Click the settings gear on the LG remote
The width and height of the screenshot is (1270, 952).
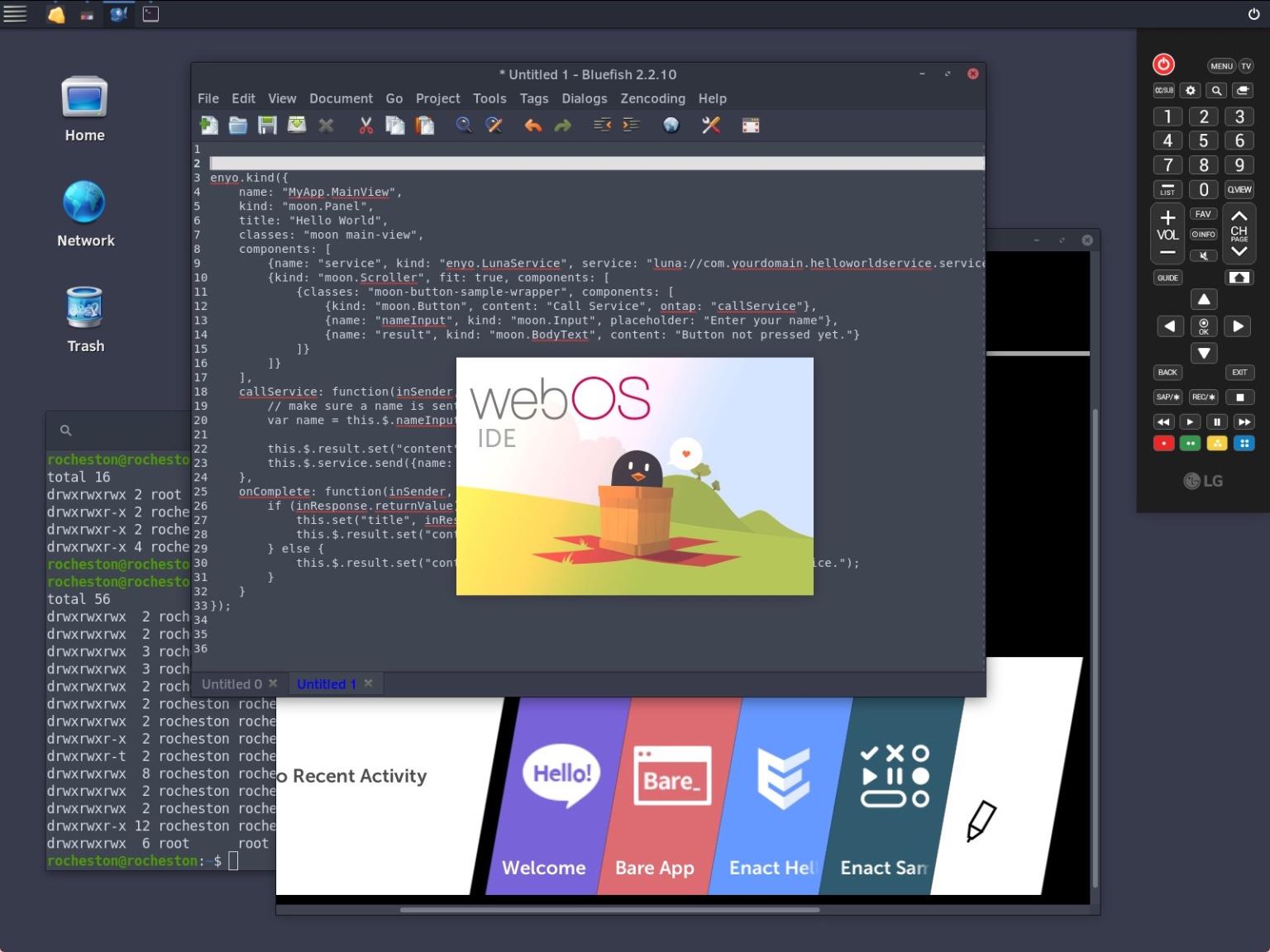(1191, 90)
